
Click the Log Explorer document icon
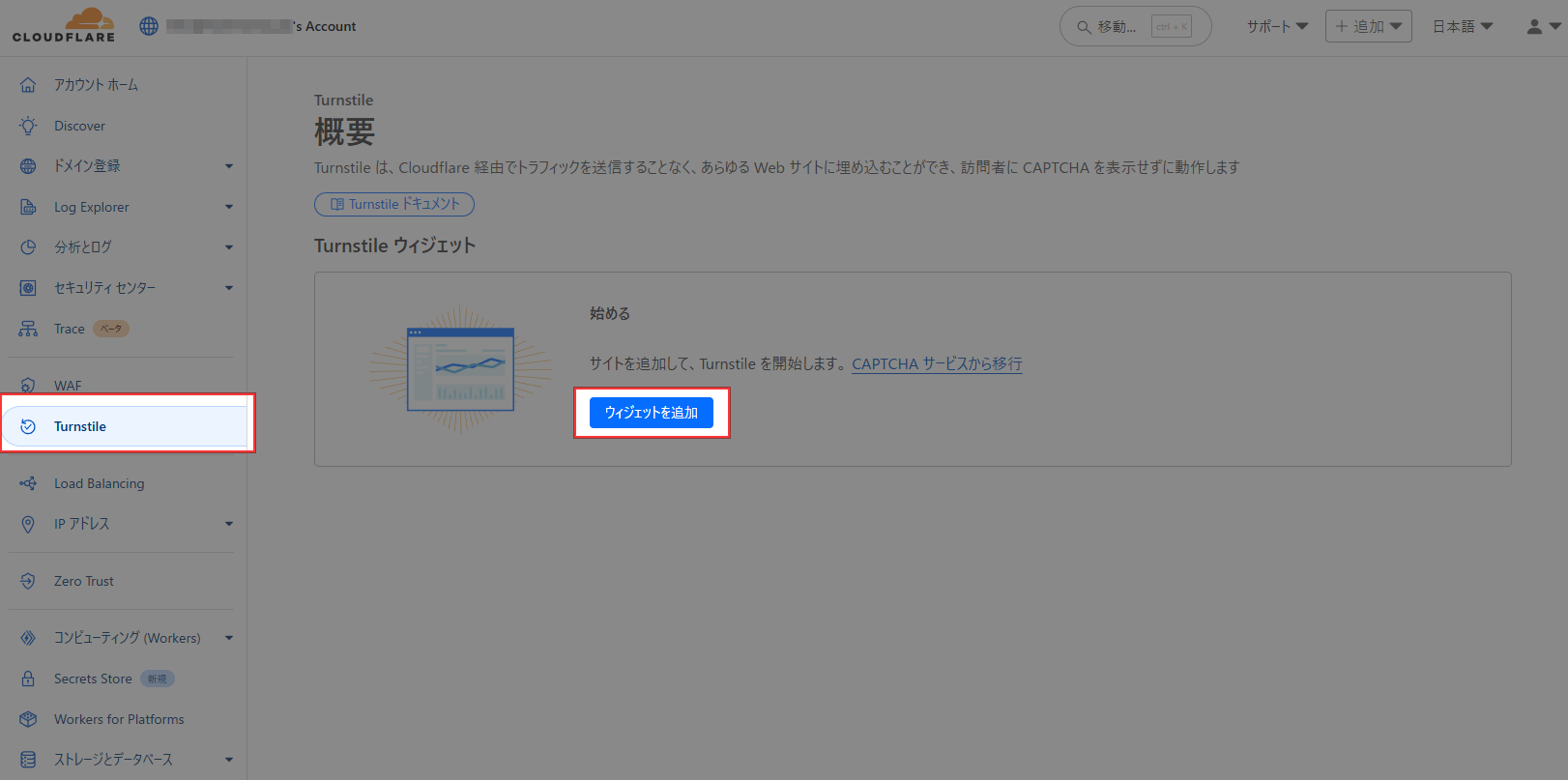click(x=28, y=207)
